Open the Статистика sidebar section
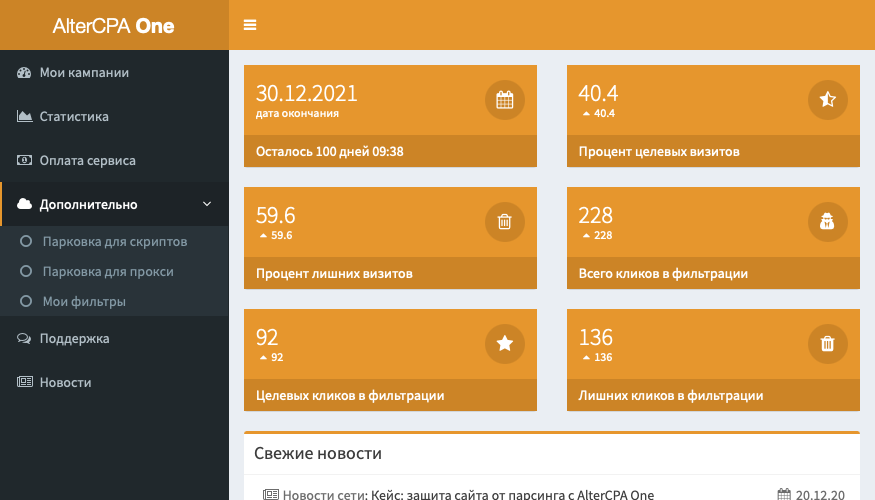 tap(74, 117)
